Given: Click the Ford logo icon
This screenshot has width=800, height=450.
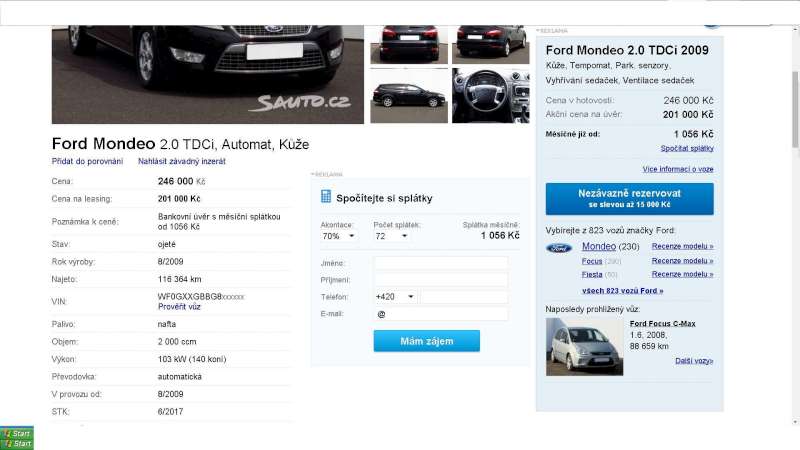Looking at the screenshot, I should pos(560,247).
